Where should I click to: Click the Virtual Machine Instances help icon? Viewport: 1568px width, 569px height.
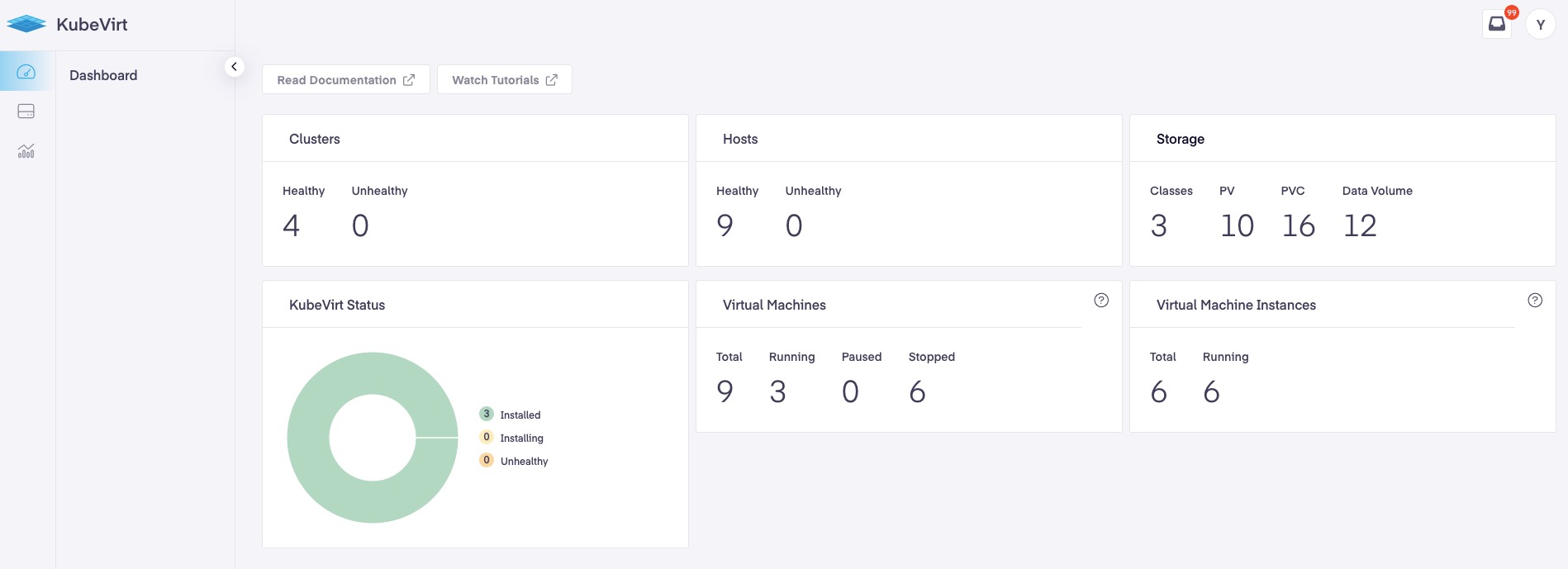[1535, 301]
